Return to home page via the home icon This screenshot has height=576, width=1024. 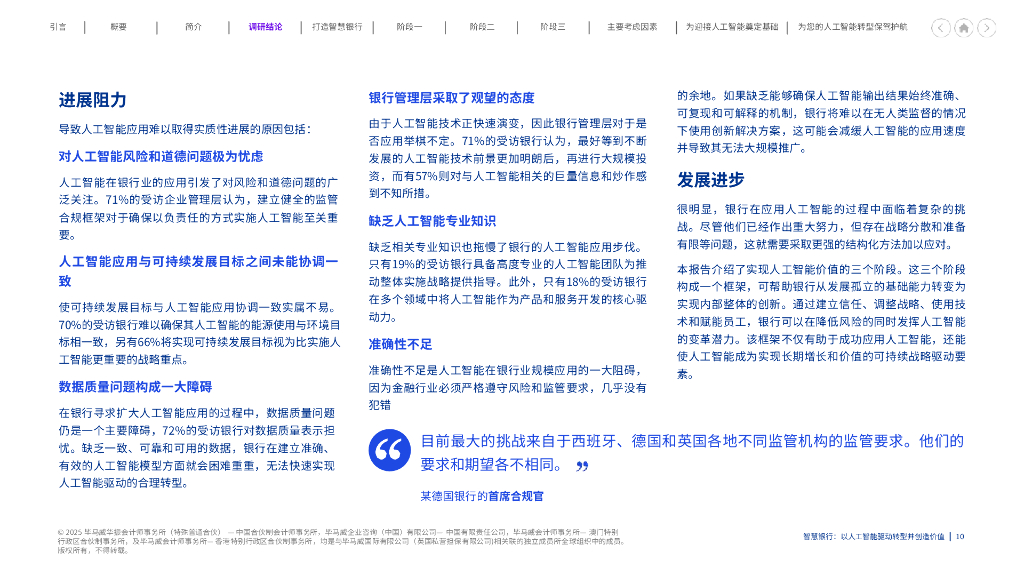click(963, 28)
